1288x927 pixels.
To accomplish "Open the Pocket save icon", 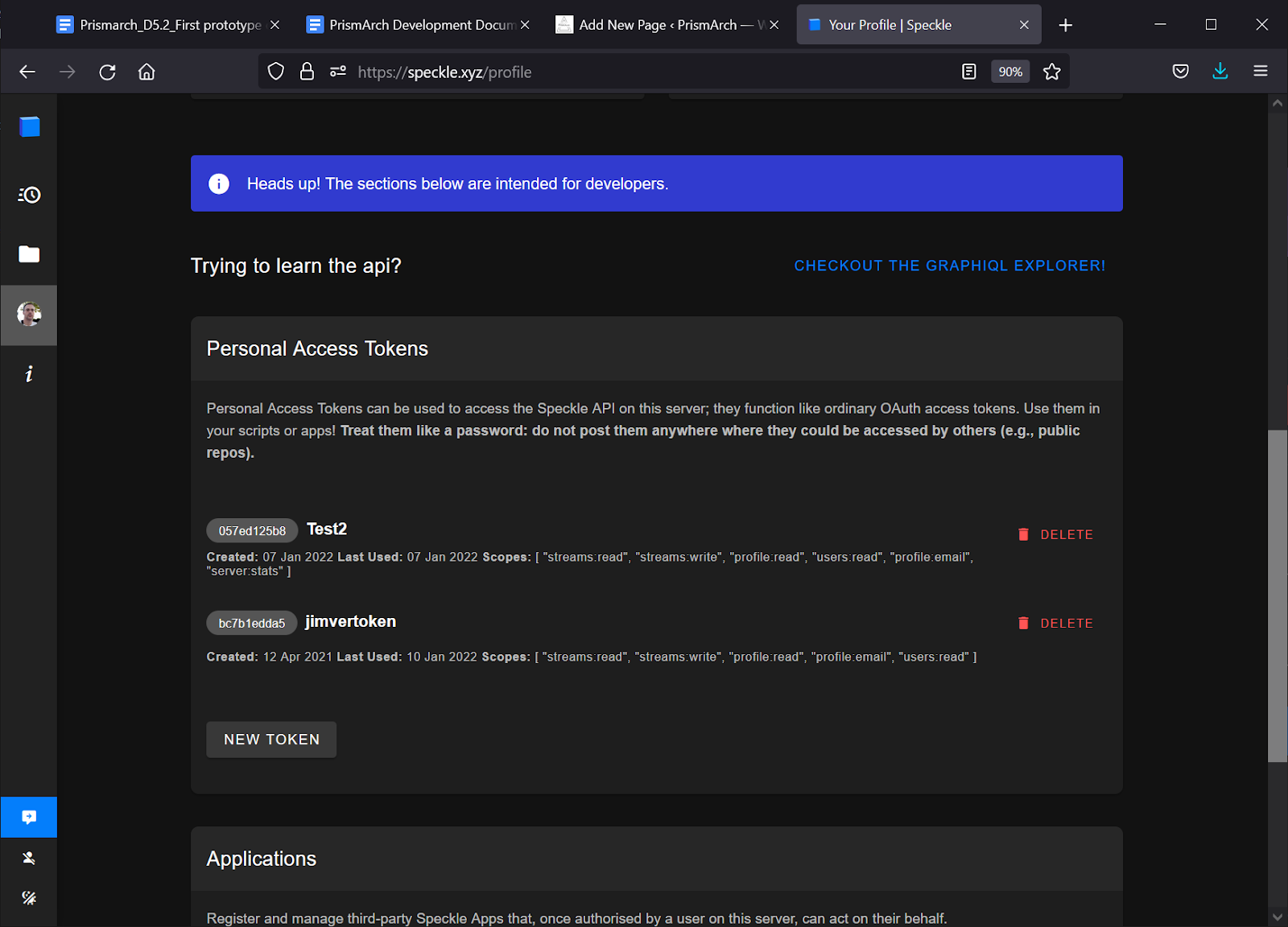I will 1181,72.
